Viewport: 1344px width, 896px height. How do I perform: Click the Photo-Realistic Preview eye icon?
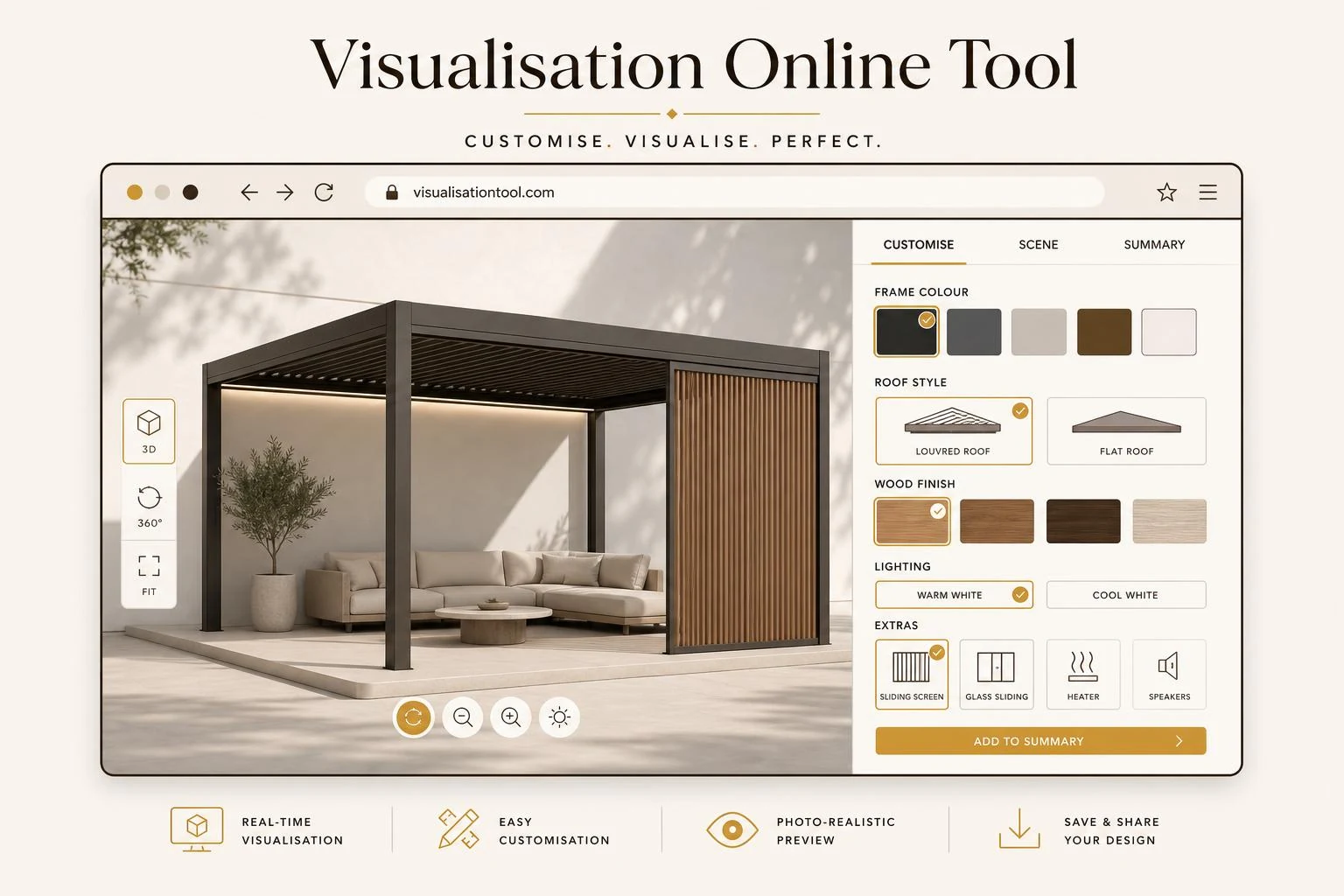732,829
